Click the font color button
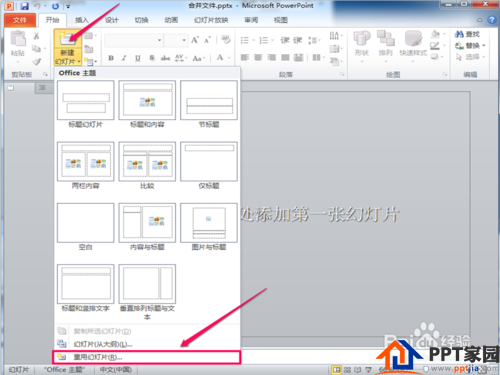 220,58
